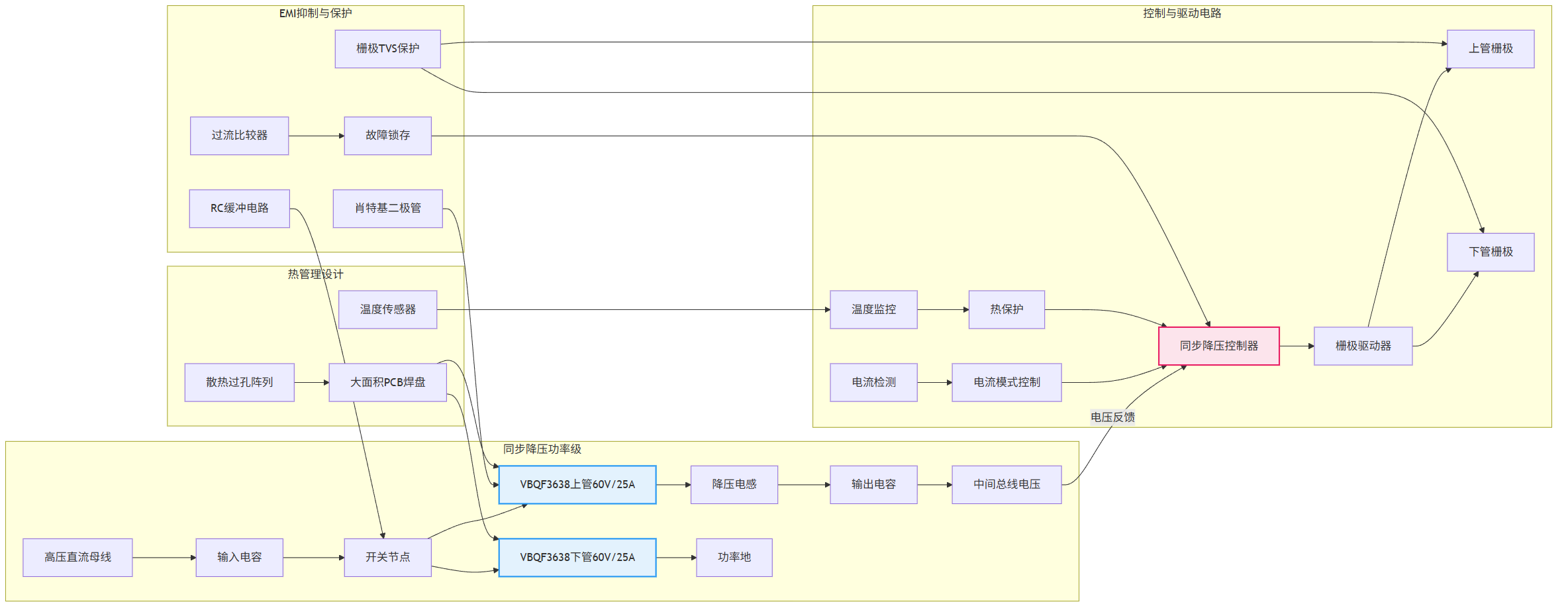Click the 高压直流母线 block
Viewport: 1568px width, 612px height.
pyautogui.click(x=77, y=558)
